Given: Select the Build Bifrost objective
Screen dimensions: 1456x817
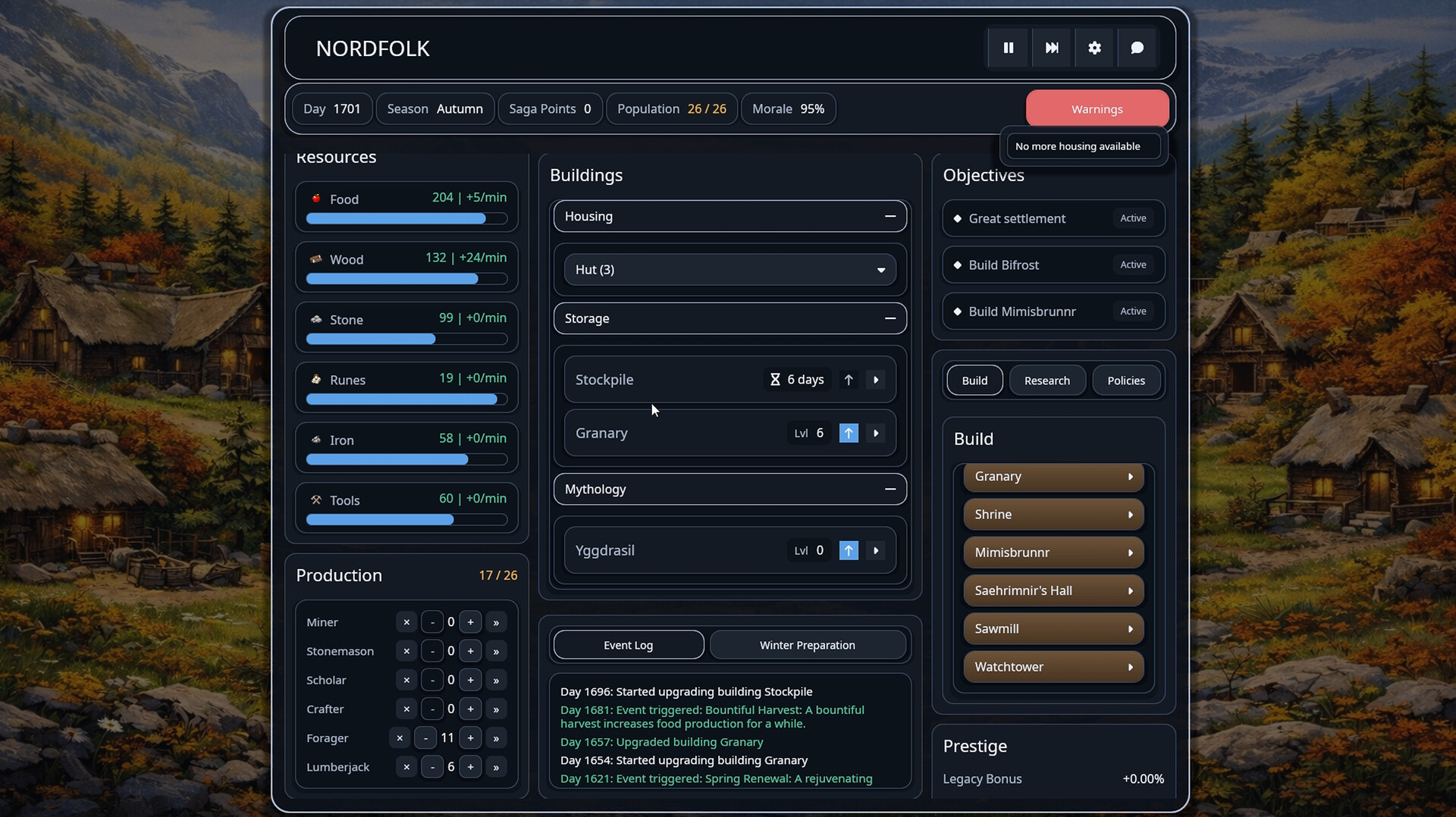Looking at the screenshot, I should click(x=1053, y=265).
